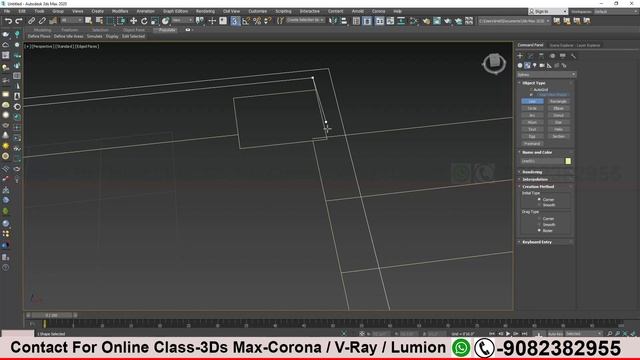Viewport: 640px width, 360px height.
Task: Open the Workspaces Default dropdown
Action: pyautogui.click(x=616, y=11)
